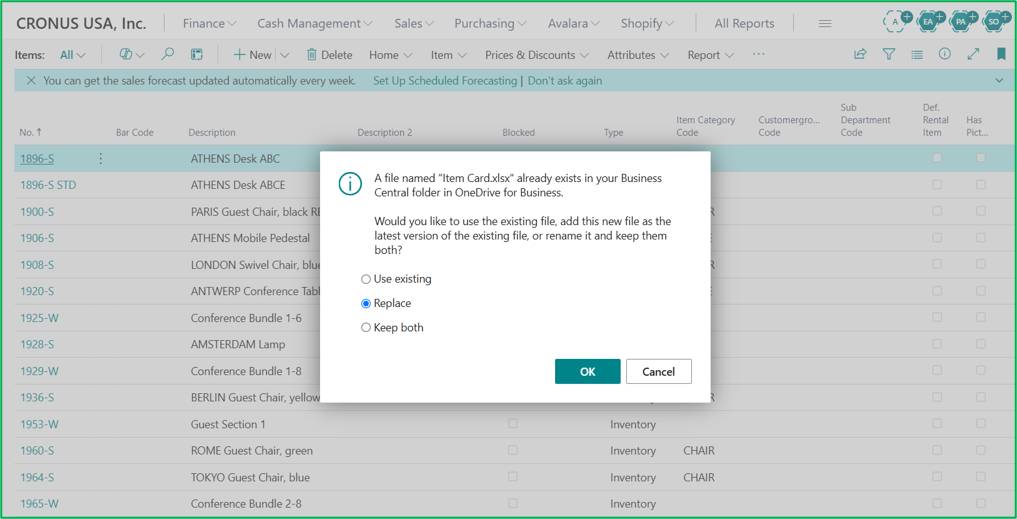Show the information FactBox icon

[944, 54]
